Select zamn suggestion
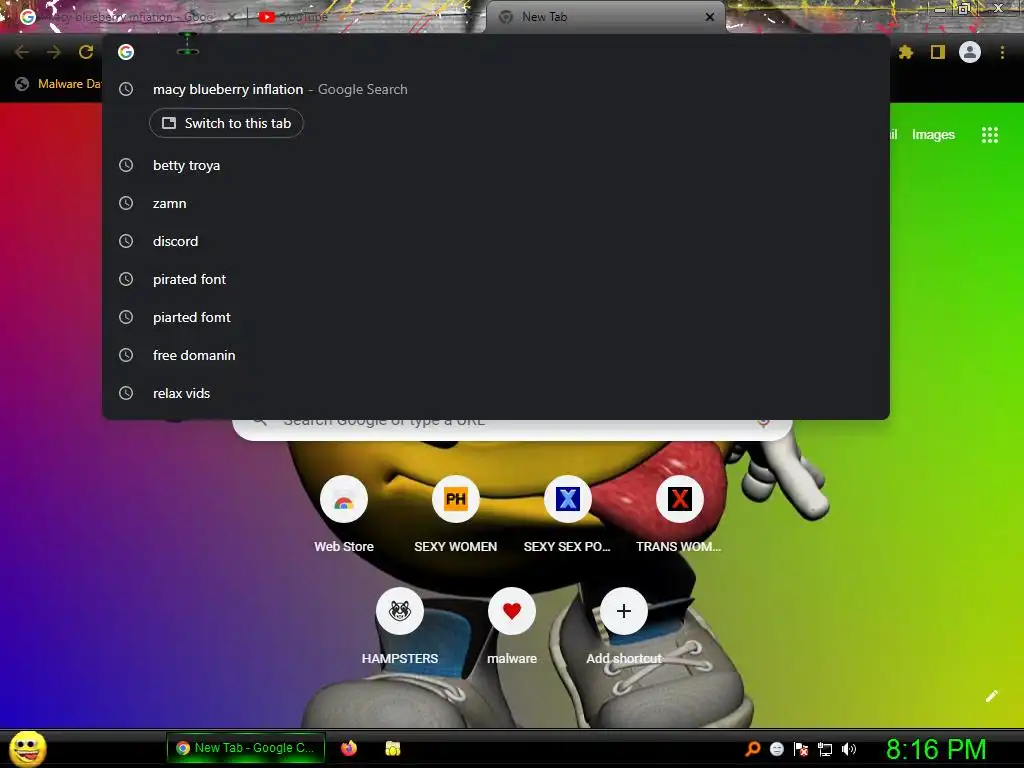Viewport: 1024px width, 768px height. pos(496,203)
